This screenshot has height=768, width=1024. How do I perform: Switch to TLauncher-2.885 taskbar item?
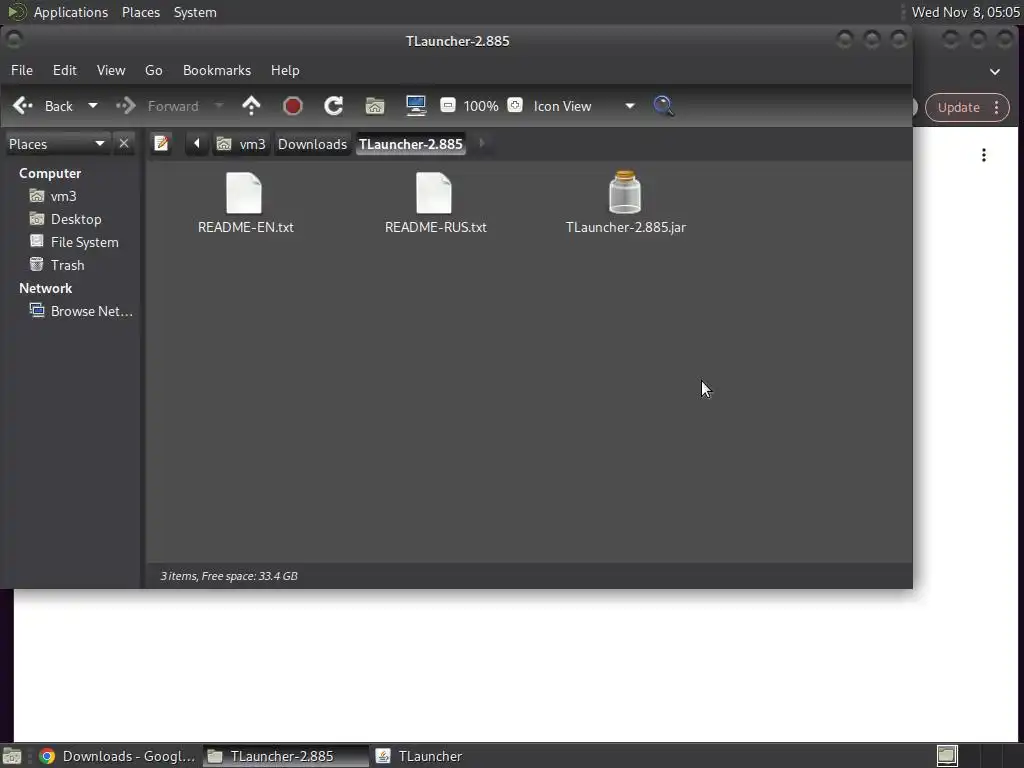[x=285, y=756]
